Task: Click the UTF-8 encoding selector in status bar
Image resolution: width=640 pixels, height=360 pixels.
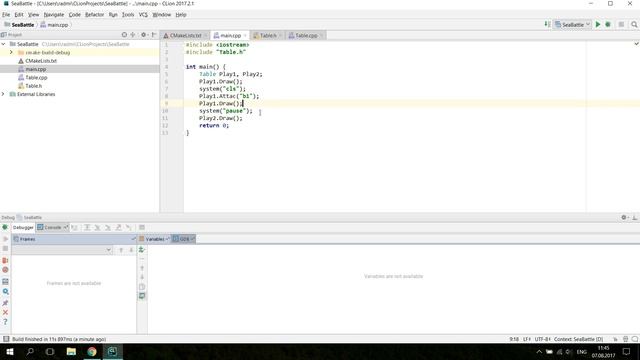Action: [542, 339]
